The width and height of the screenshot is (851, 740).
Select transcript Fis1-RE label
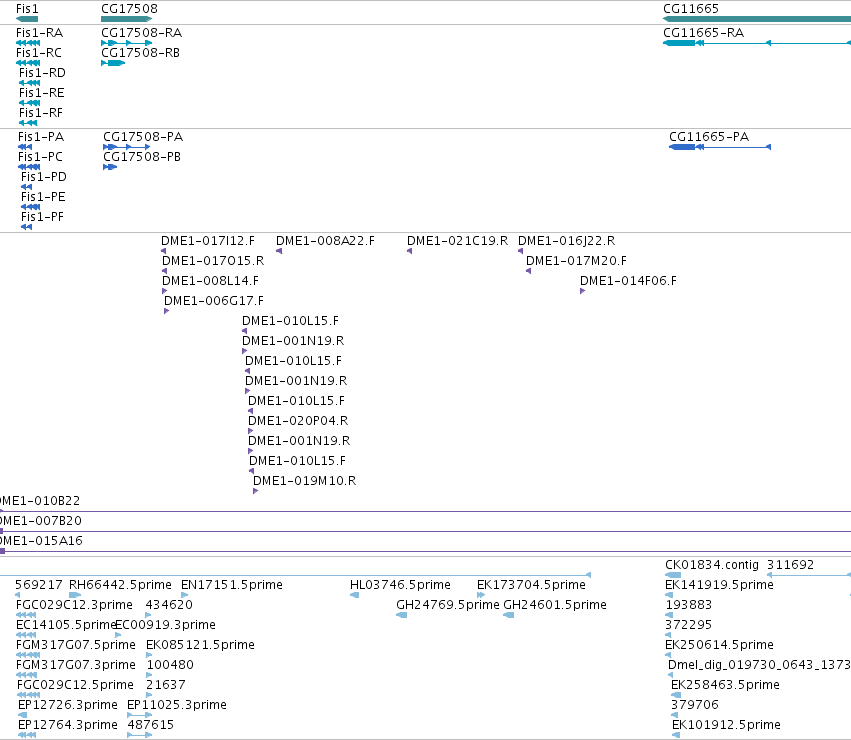click(x=41, y=93)
